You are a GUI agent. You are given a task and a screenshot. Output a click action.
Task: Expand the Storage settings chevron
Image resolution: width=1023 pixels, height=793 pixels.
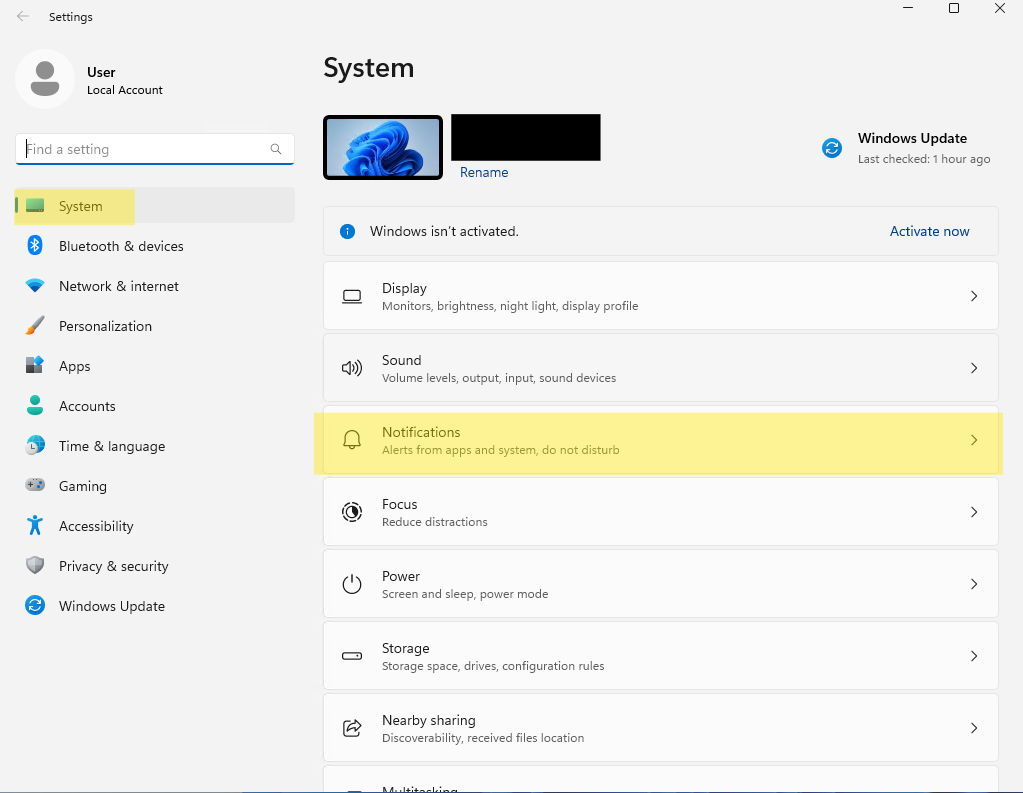(x=974, y=656)
